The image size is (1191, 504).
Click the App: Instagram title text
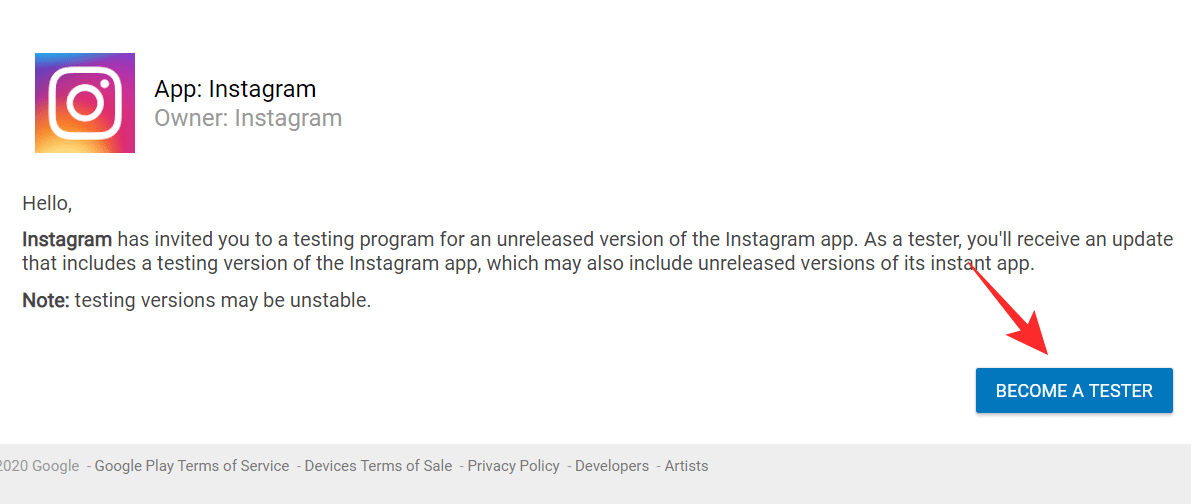pos(235,89)
